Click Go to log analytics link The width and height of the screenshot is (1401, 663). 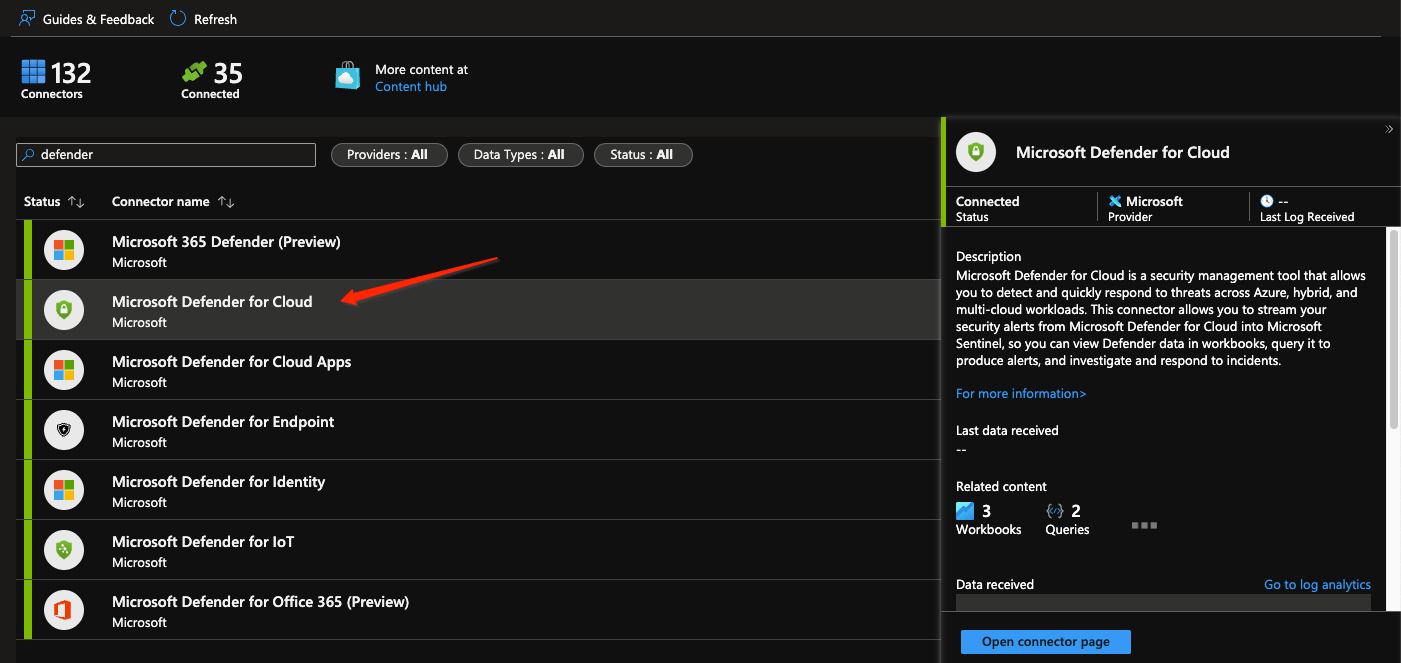[1317, 585]
